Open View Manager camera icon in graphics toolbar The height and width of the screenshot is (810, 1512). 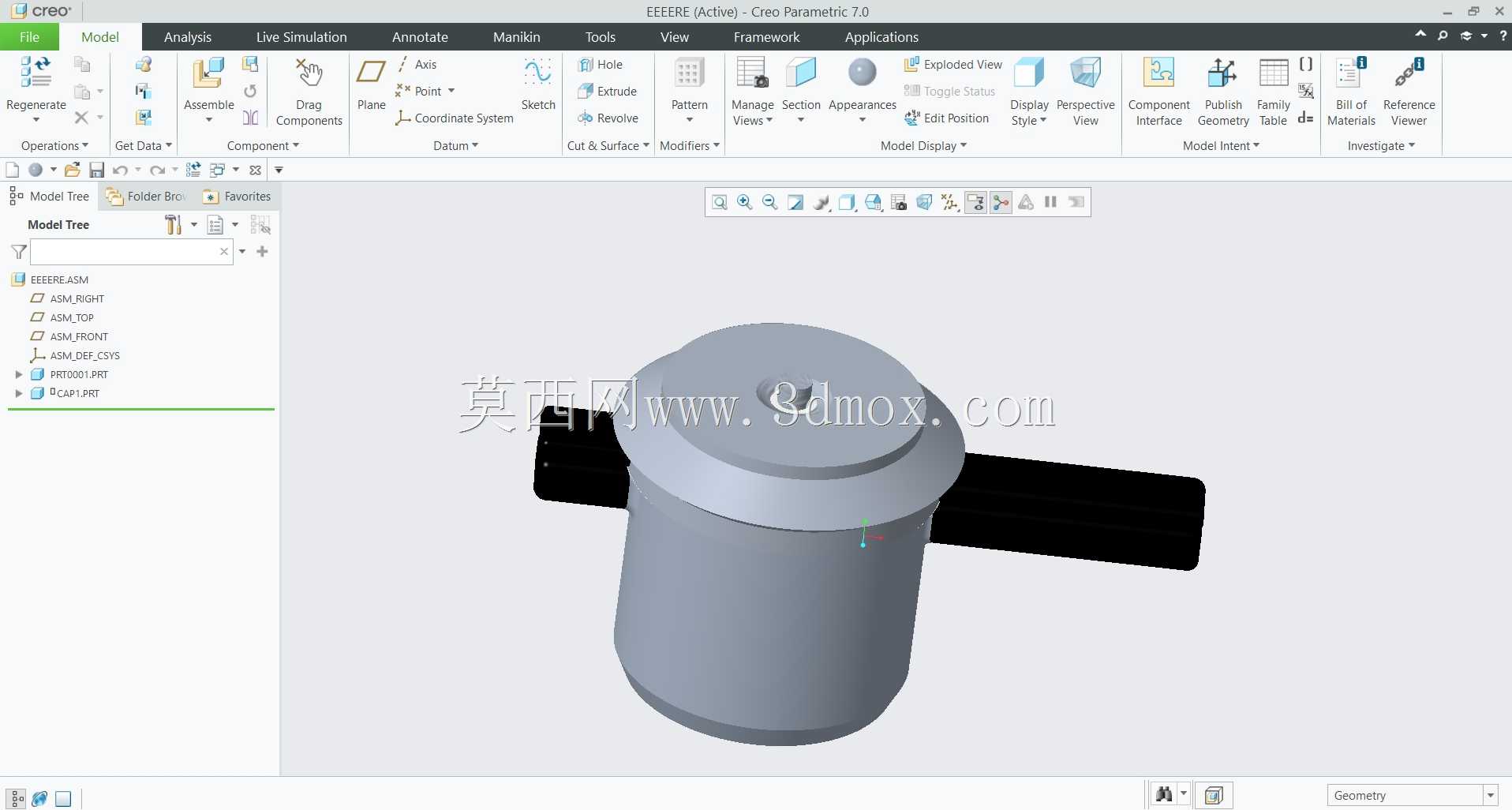[x=899, y=203]
